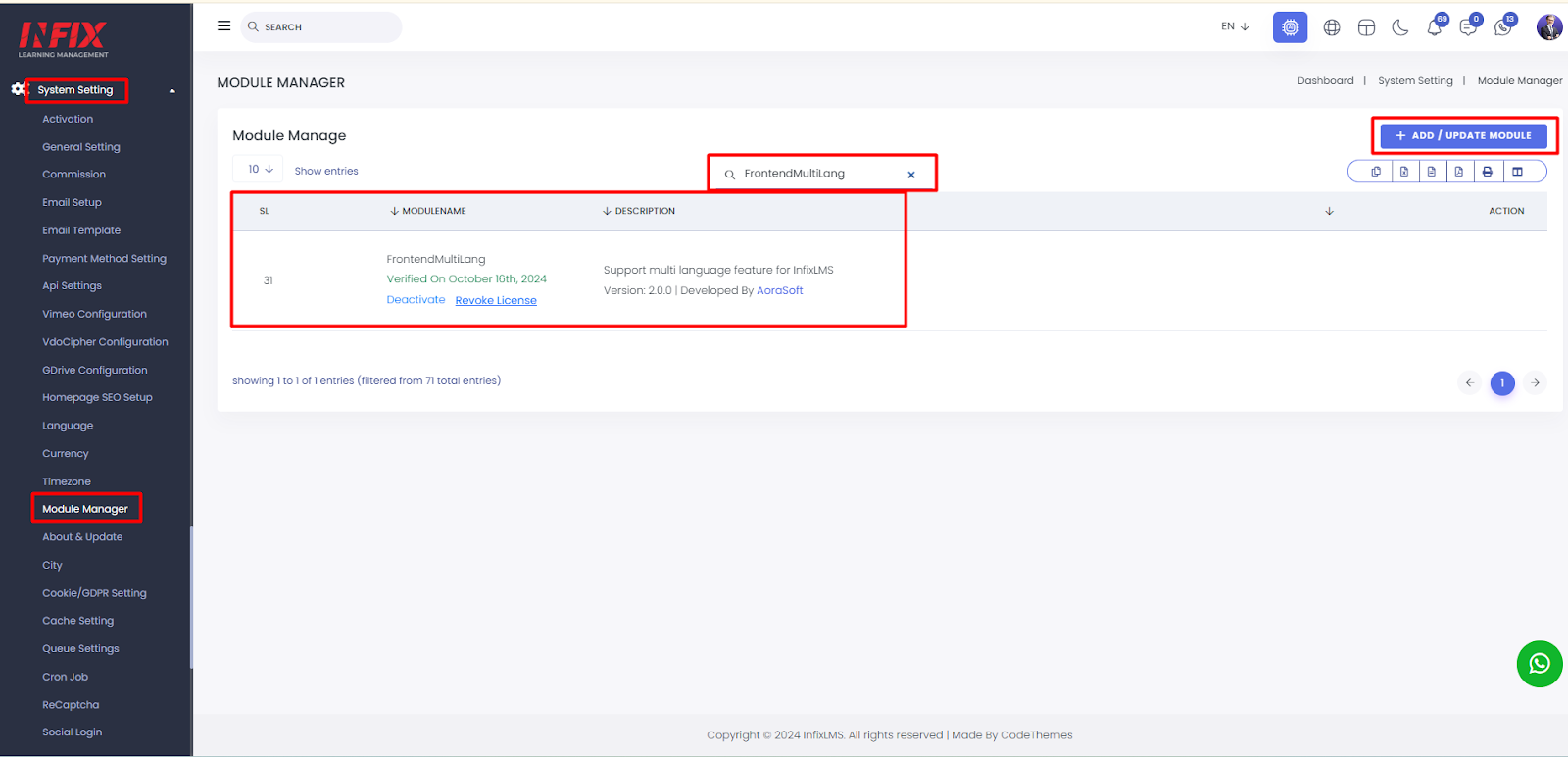Open notifications bell with 69 badge
This screenshot has height=757, width=1568.
tap(1435, 26)
